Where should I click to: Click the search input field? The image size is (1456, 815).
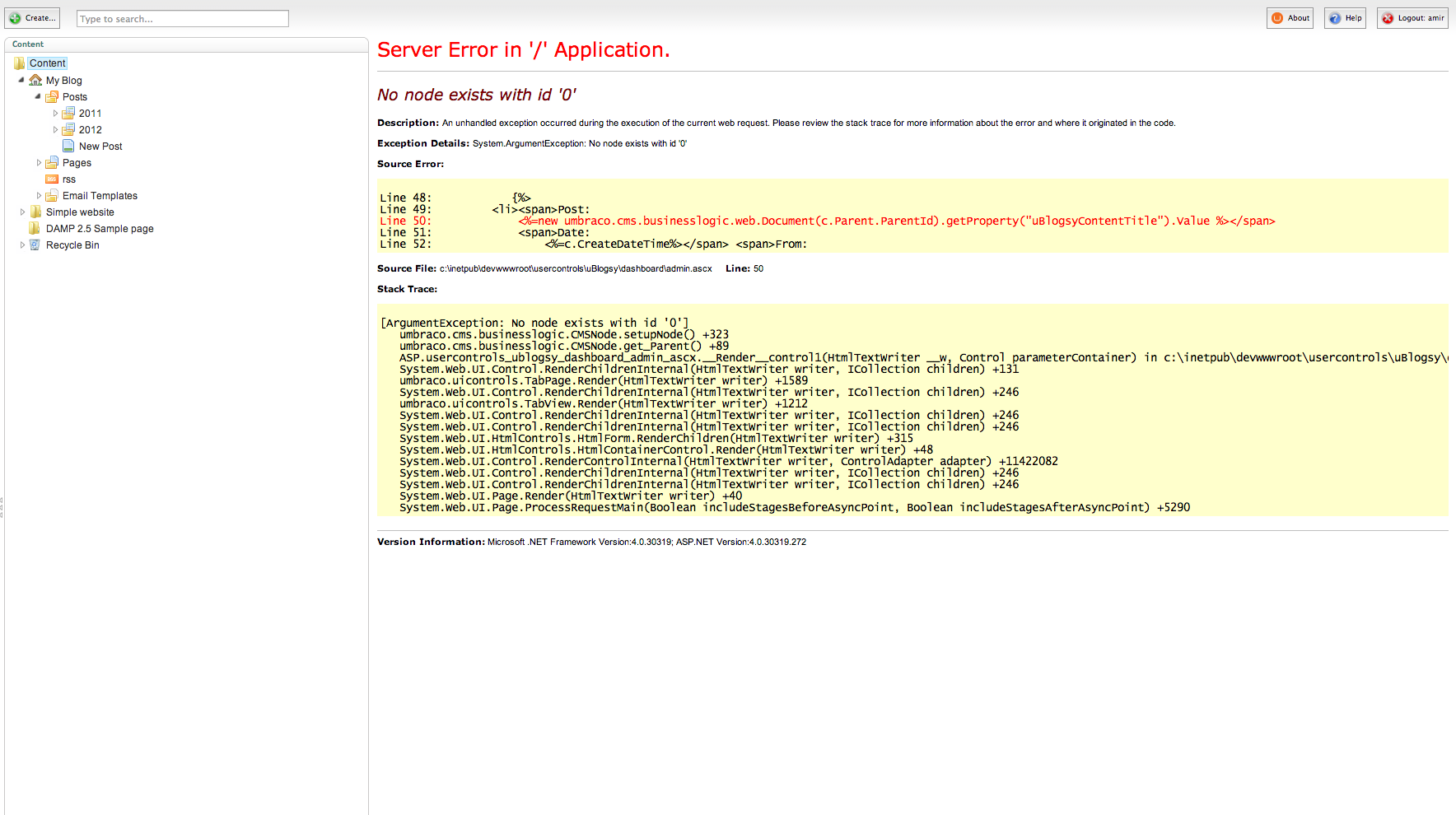coord(183,19)
